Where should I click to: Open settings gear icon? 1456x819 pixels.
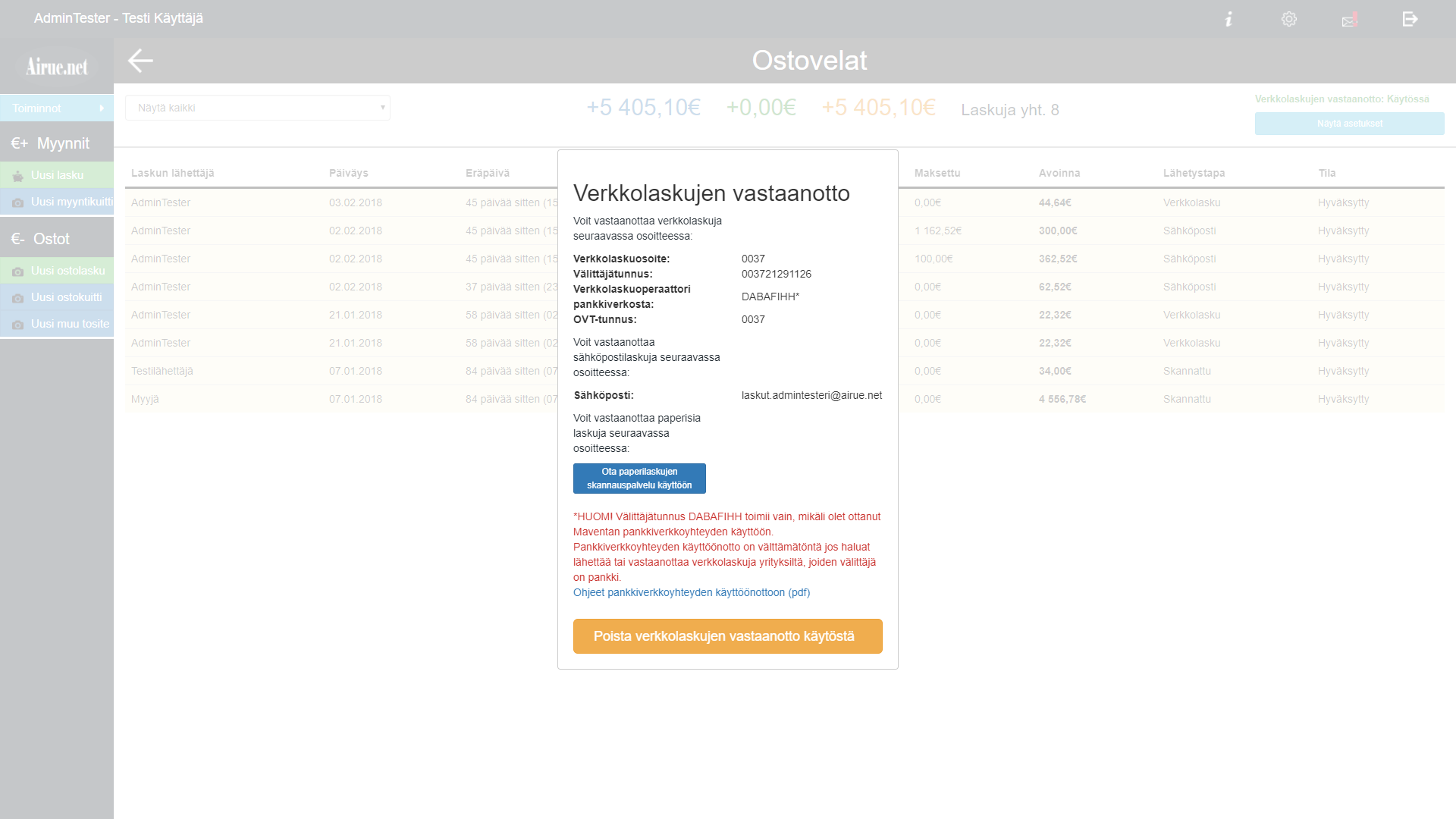tap(1289, 19)
